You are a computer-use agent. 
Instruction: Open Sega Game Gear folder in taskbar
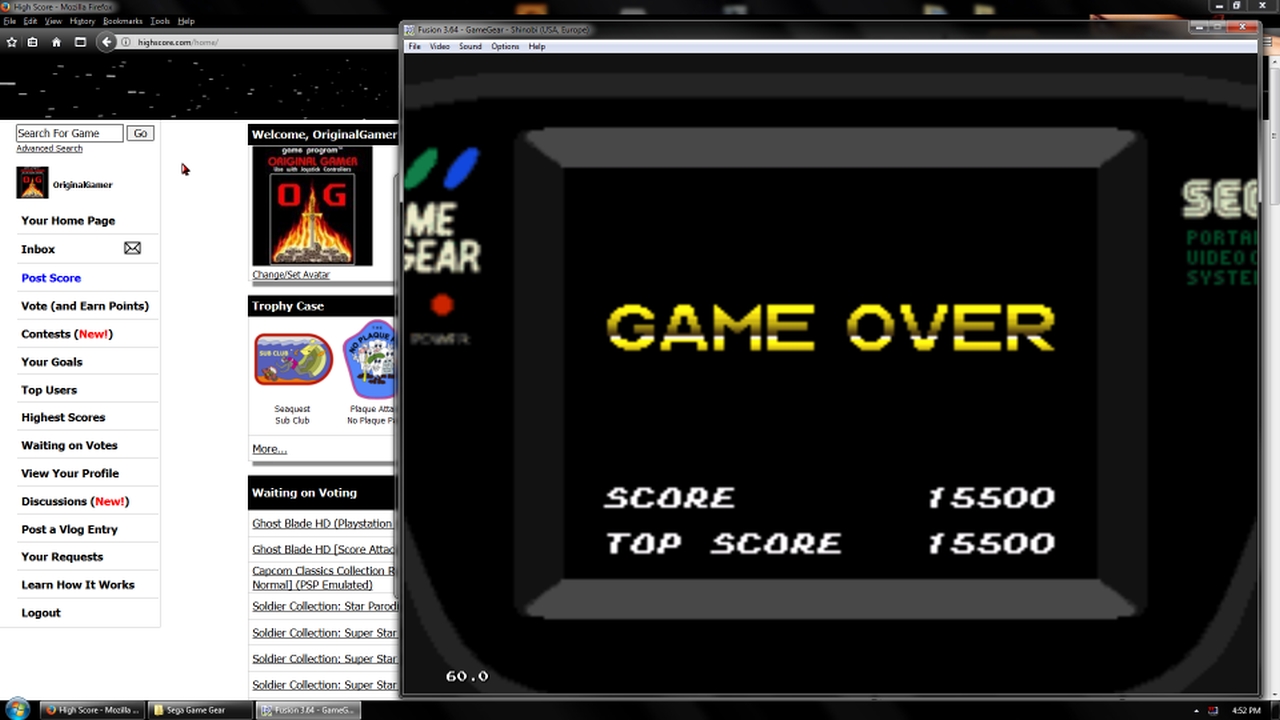196,710
